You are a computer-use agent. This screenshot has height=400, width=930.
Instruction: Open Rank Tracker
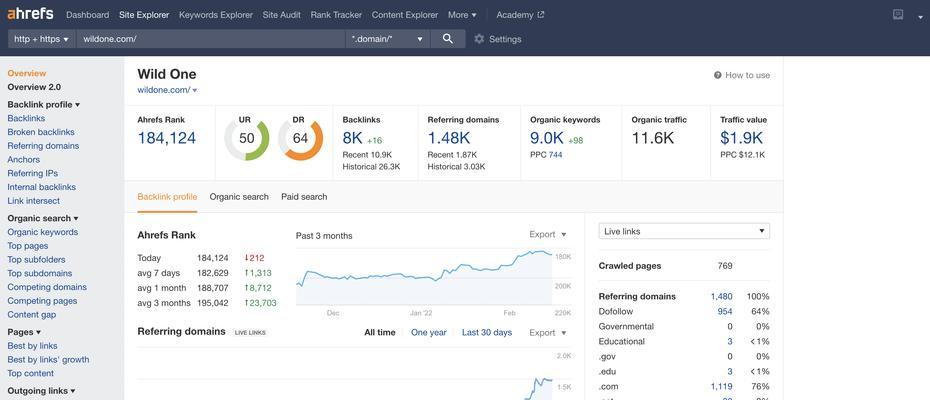click(336, 15)
